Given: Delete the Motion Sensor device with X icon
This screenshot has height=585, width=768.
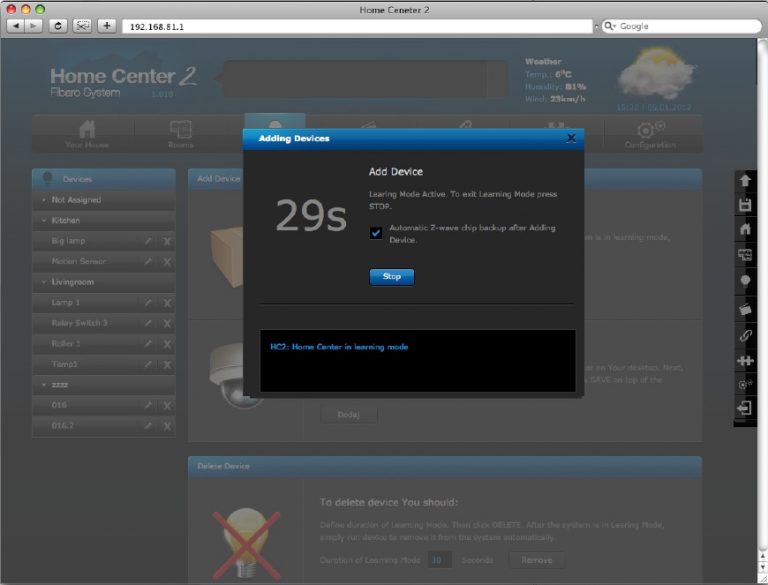Looking at the screenshot, I should pos(167,262).
